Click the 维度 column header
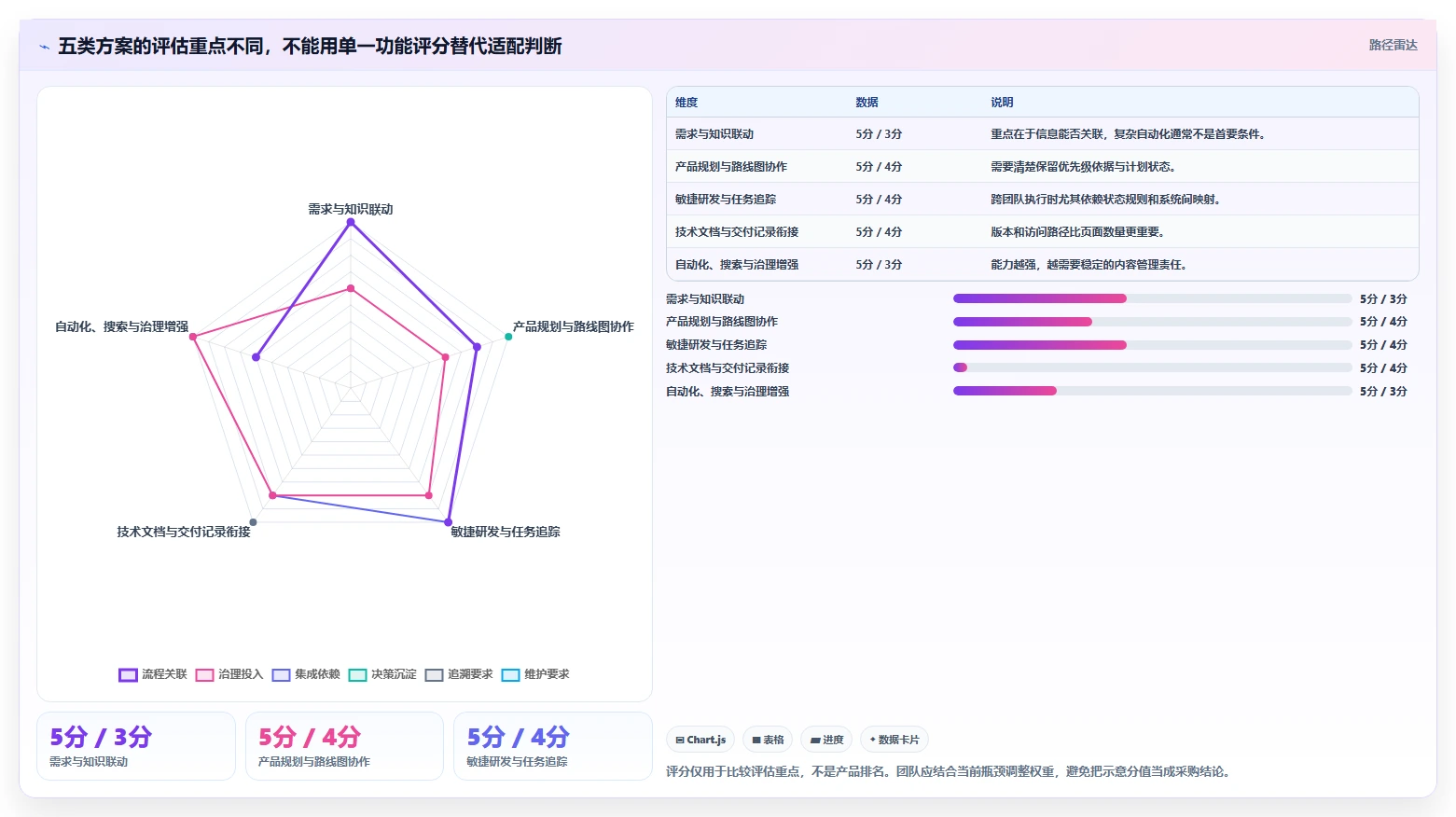1456x817 pixels. click(686, 103)
